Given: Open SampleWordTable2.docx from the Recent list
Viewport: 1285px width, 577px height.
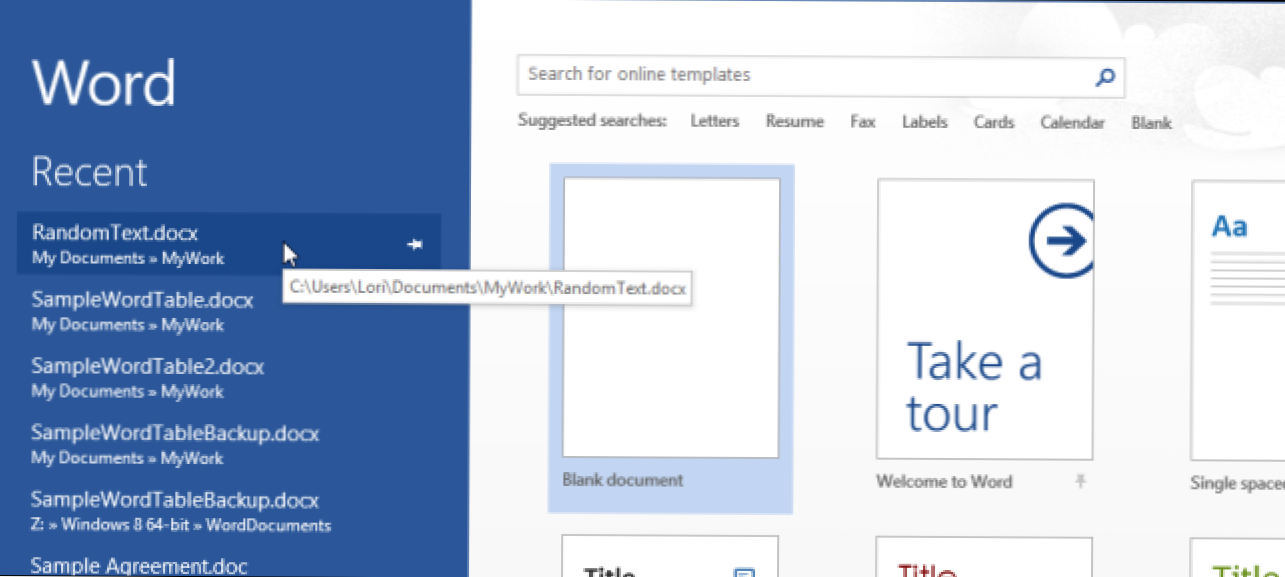Looking at the screenshot, I should [147, 367].
